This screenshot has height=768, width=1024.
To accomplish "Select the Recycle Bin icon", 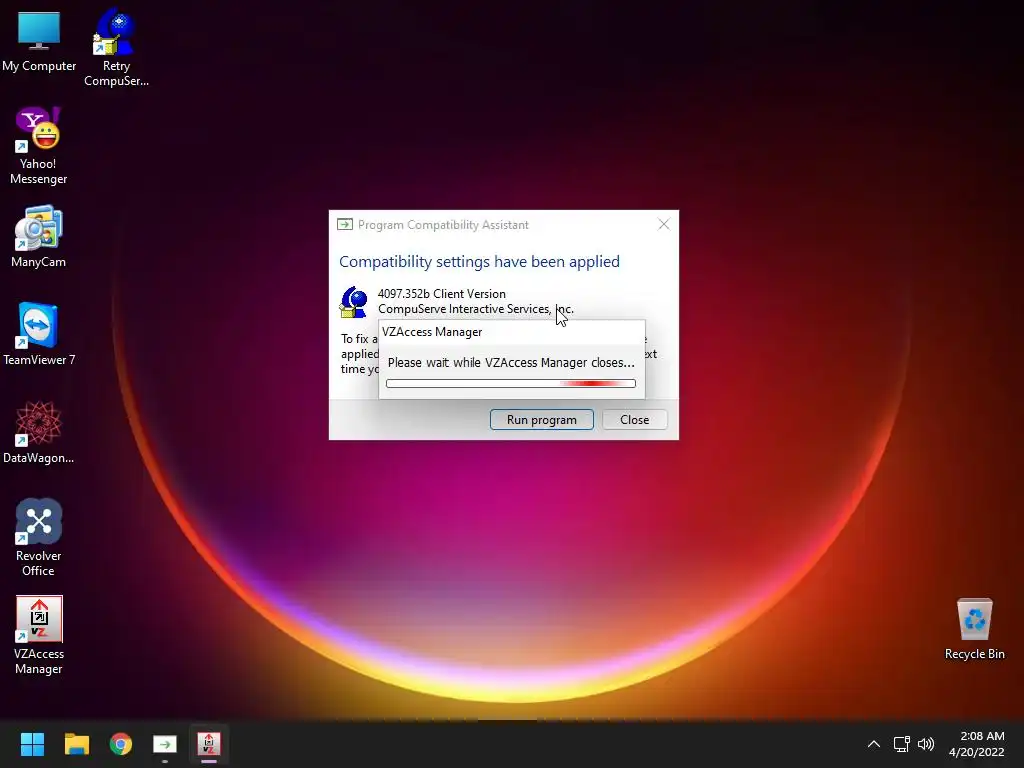I will [x=974, y=629].
